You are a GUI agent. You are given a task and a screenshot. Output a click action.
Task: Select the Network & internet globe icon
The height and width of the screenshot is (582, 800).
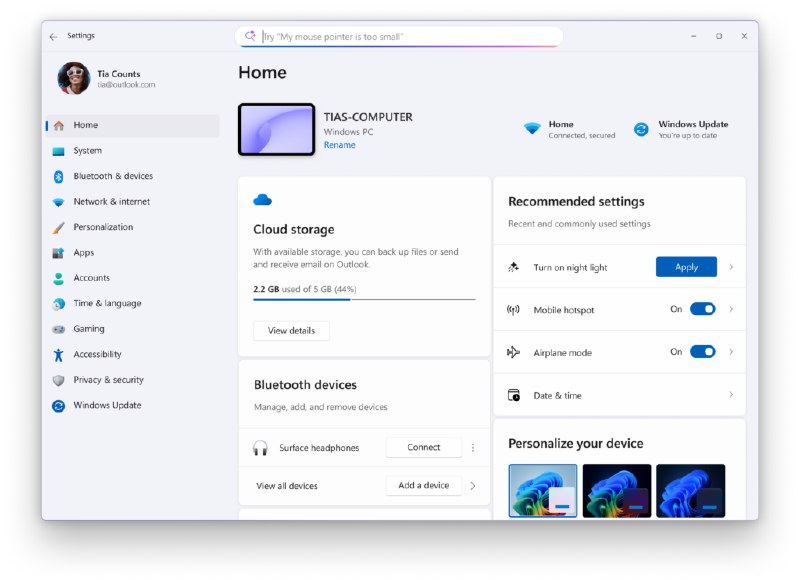[x=60, y=201]
